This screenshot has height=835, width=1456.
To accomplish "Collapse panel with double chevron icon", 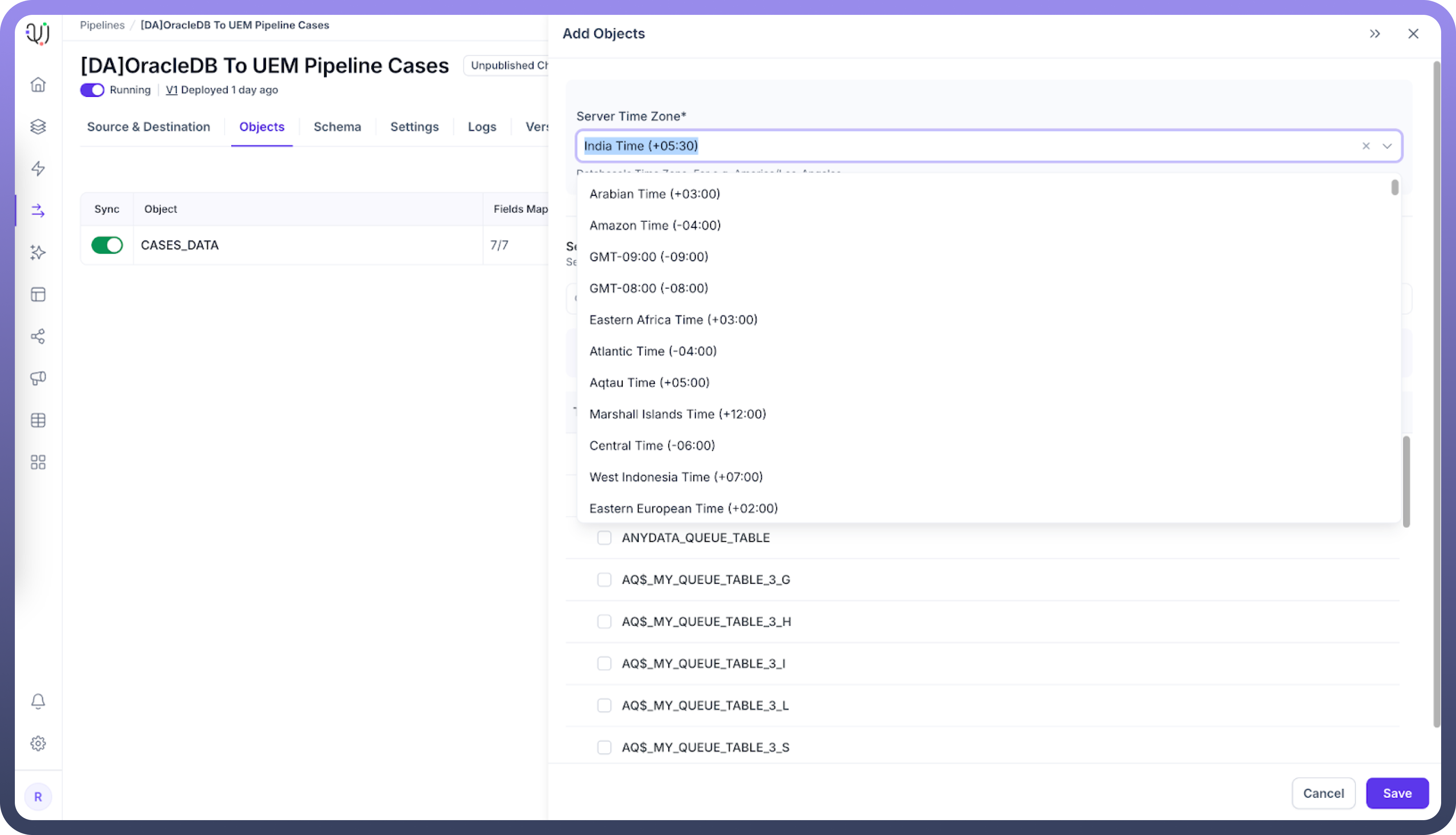I will coord(1375,34).
